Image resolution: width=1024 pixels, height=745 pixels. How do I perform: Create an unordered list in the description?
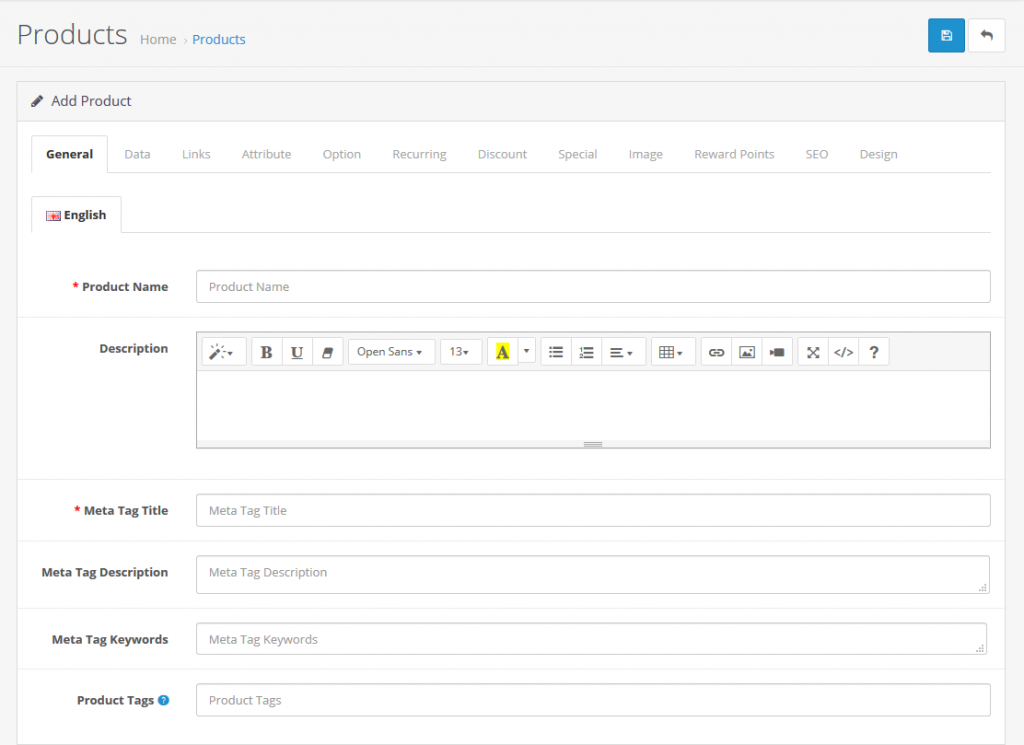point(555,351)
